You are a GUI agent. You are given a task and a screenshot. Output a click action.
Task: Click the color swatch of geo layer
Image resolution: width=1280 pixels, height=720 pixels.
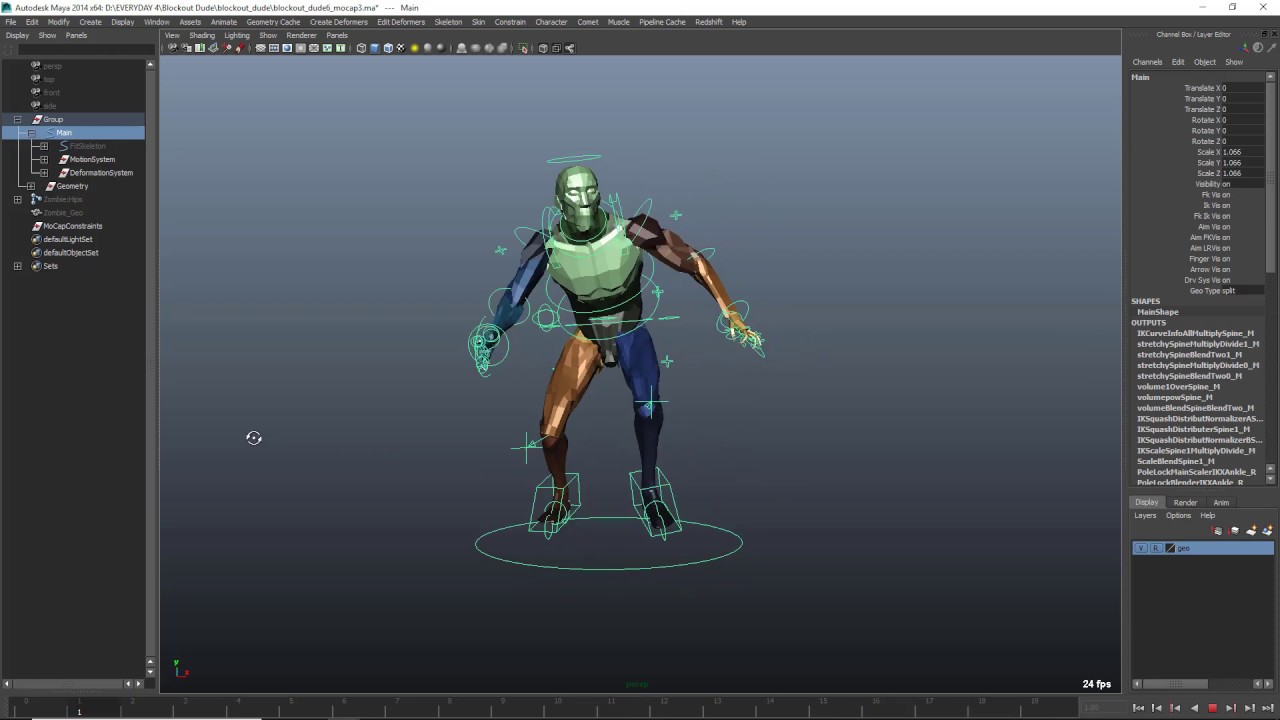tap(1170, 548)
